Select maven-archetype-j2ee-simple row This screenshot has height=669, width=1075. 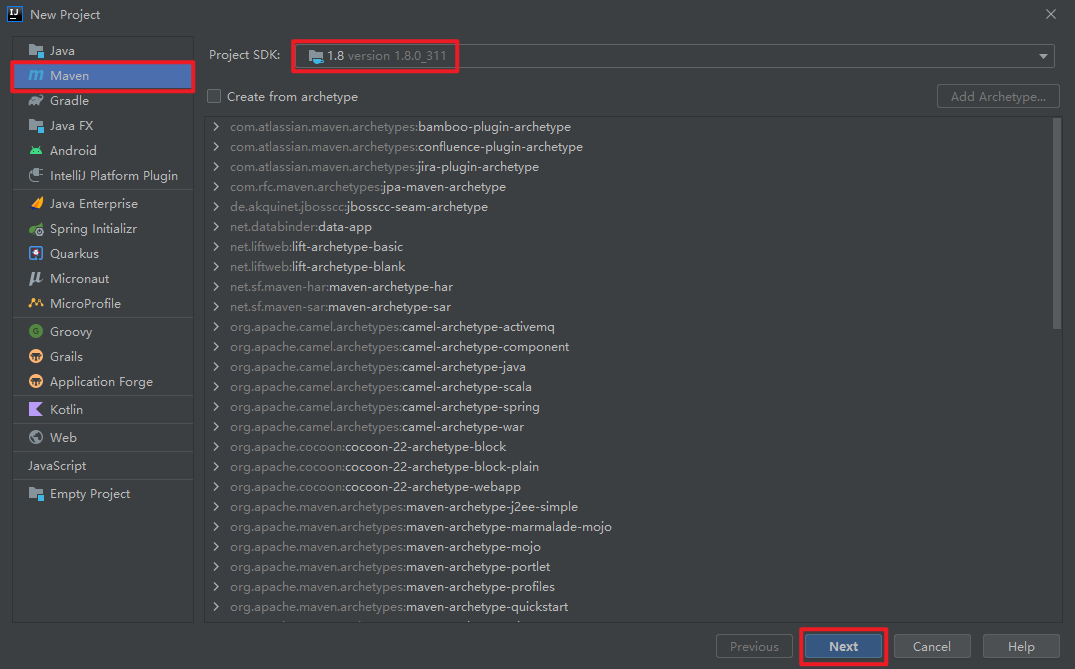pos(628,507)
